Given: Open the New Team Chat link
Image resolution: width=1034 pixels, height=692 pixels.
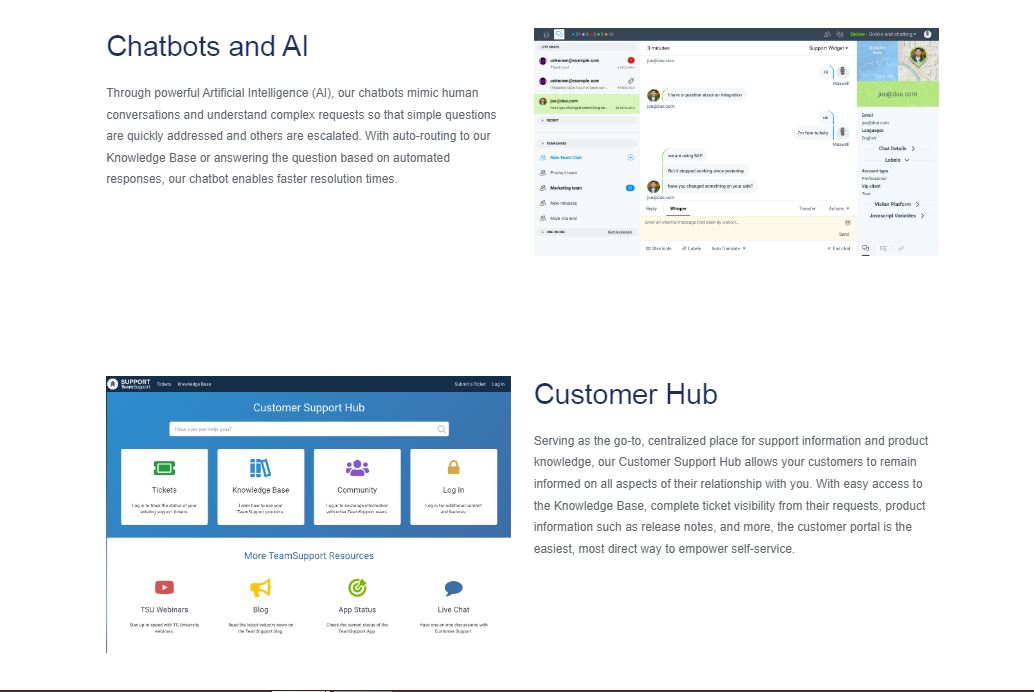Looking at the screenshot, I should click(x=566, y=158).
